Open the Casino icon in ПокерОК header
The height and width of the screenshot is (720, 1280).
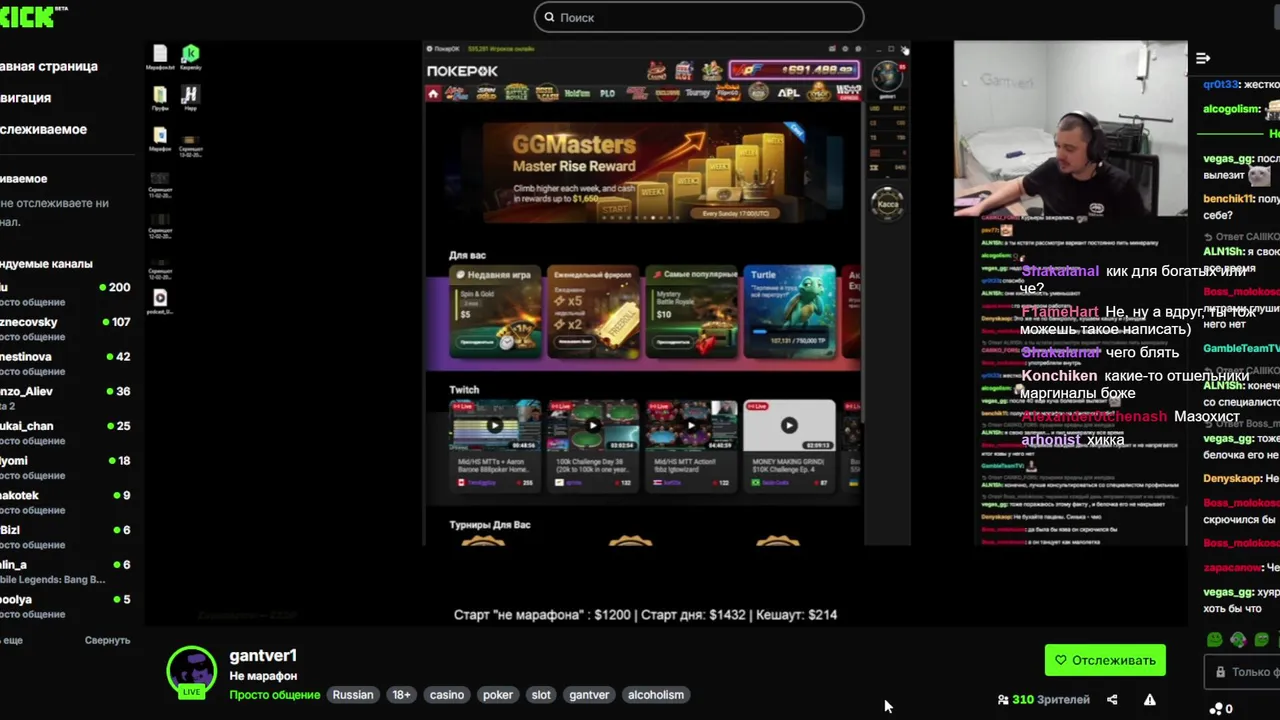pos(657,70)
